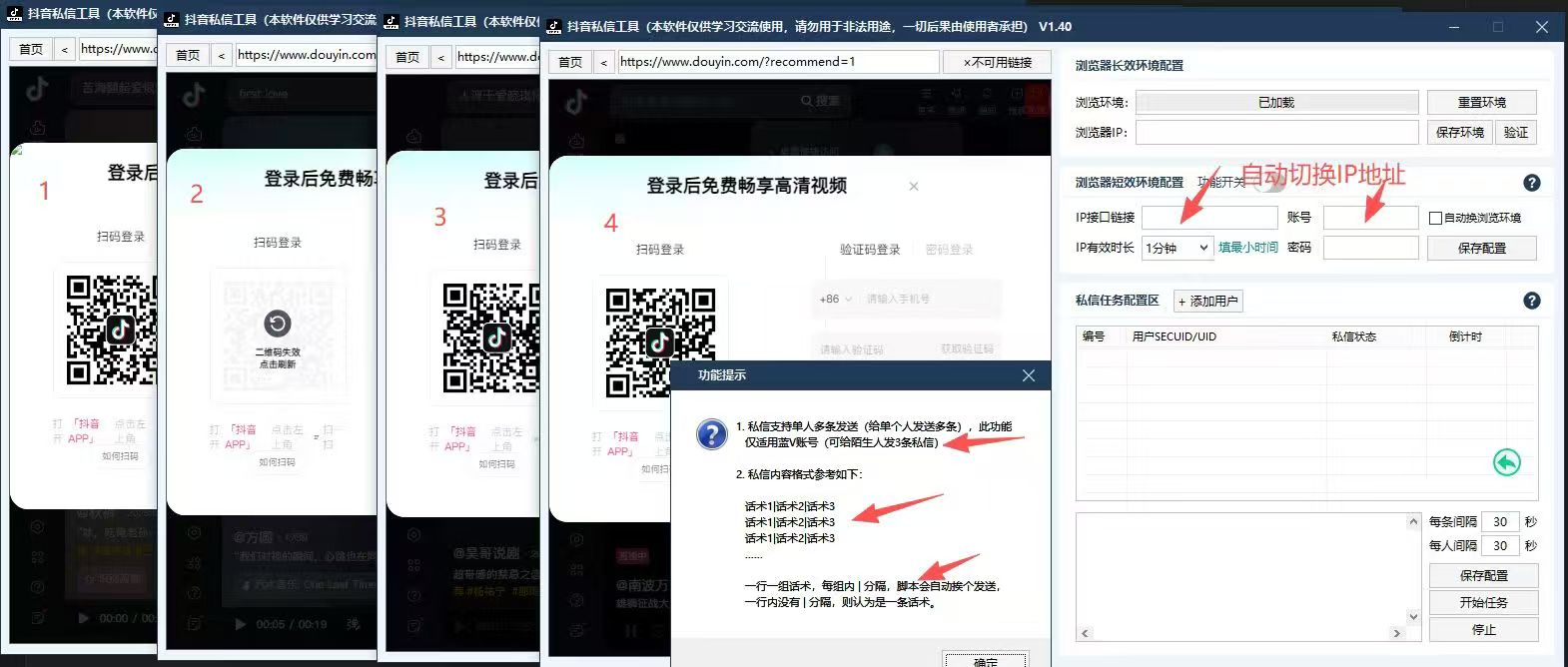Click the 用户SECUID/UID column header
The image size is (1568, 667).
1174,336
